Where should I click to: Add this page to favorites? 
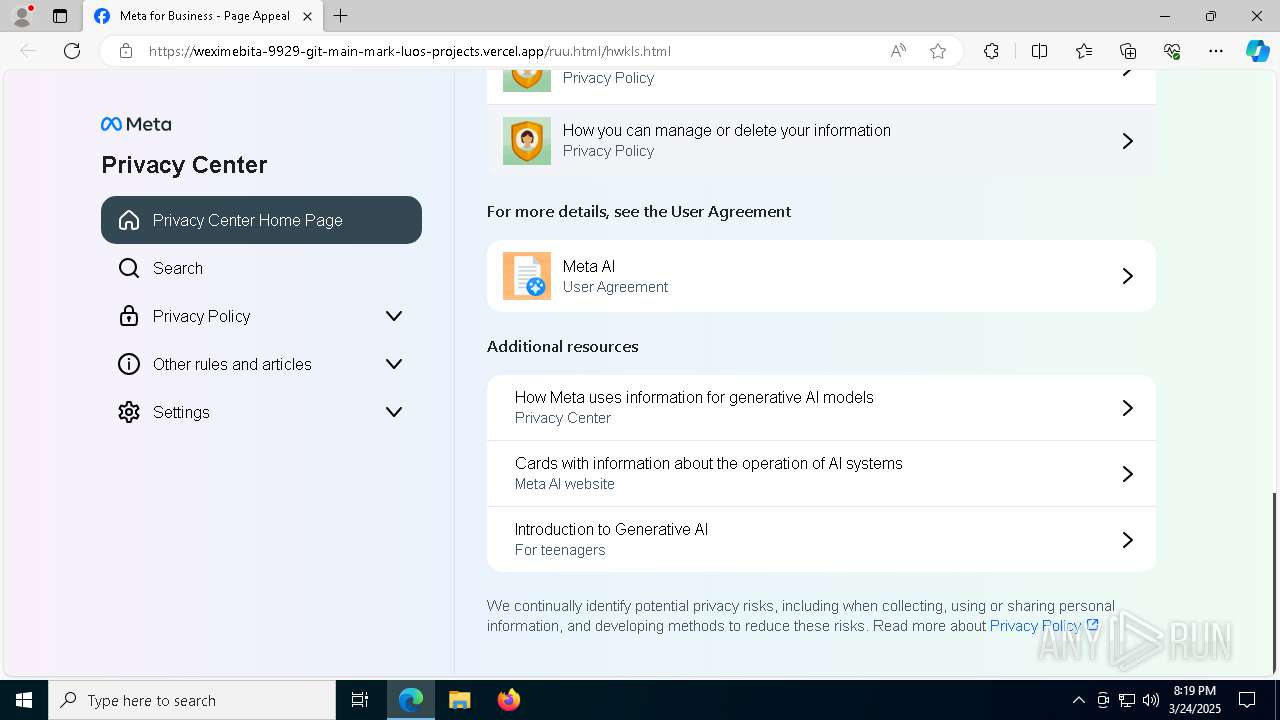click(x=938, y=51)
